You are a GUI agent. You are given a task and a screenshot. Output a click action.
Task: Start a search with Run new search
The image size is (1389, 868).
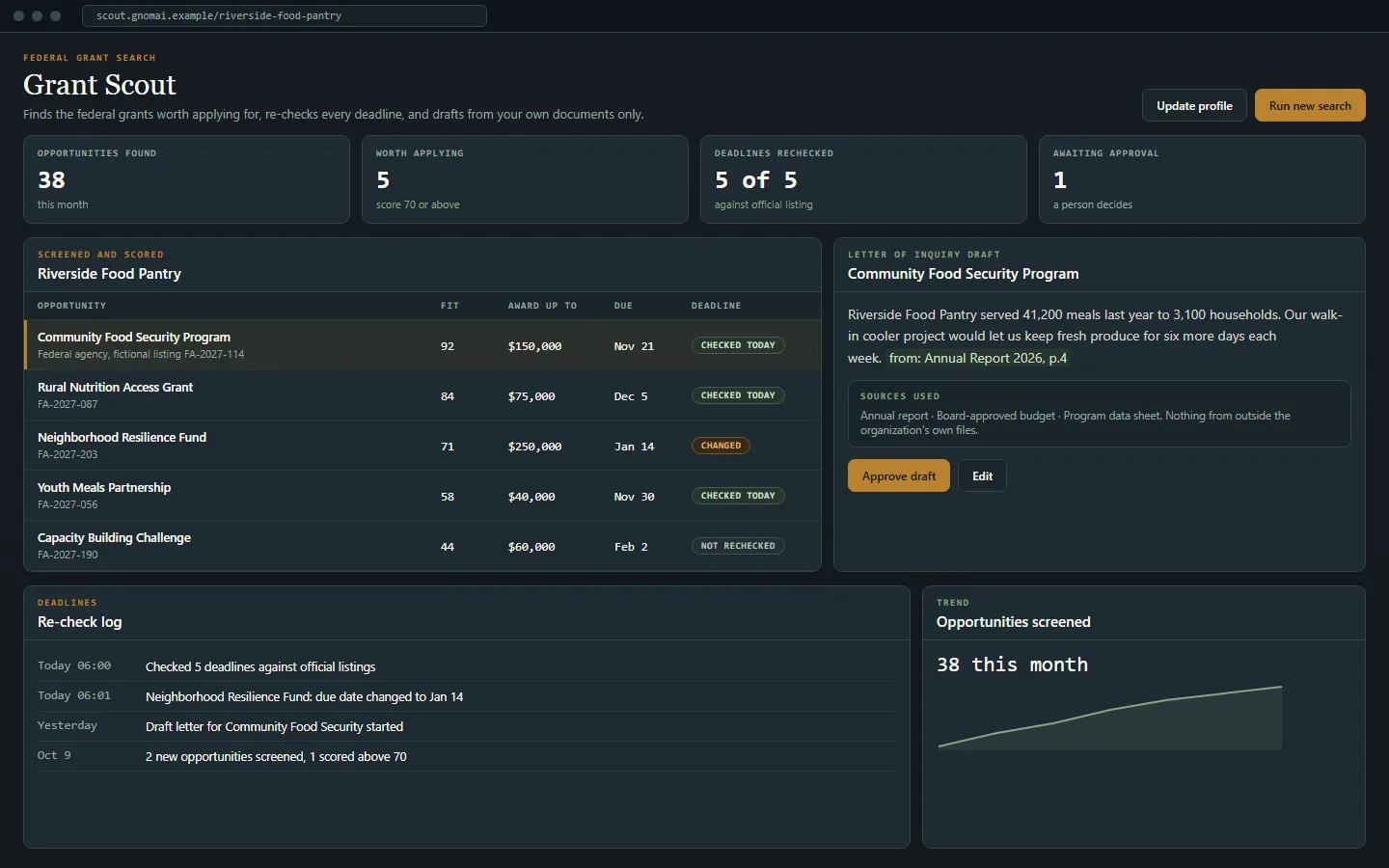pos(1310,105)
